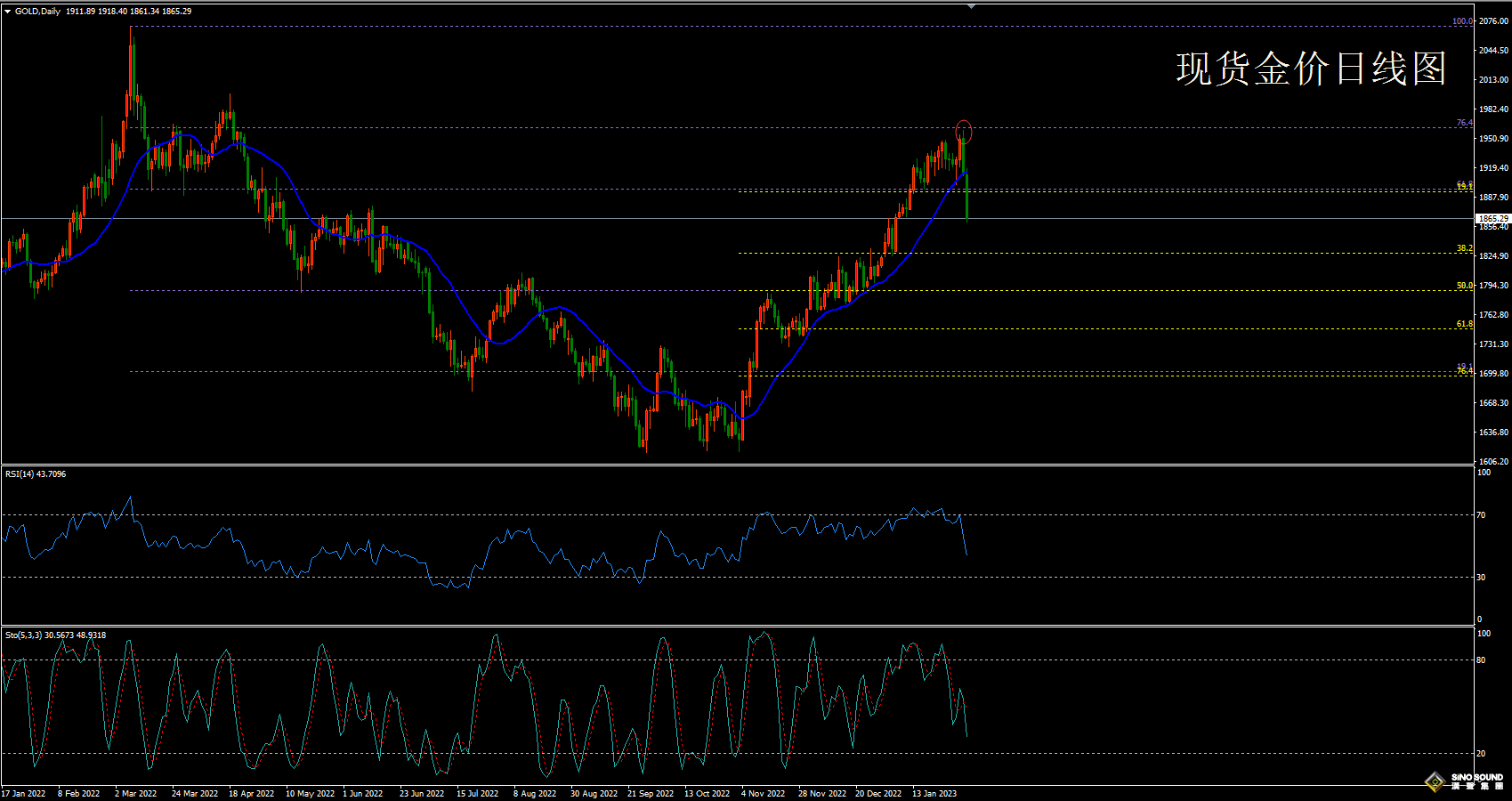Select the purple 100.0 Fibonacci level label

[1461, 21]
